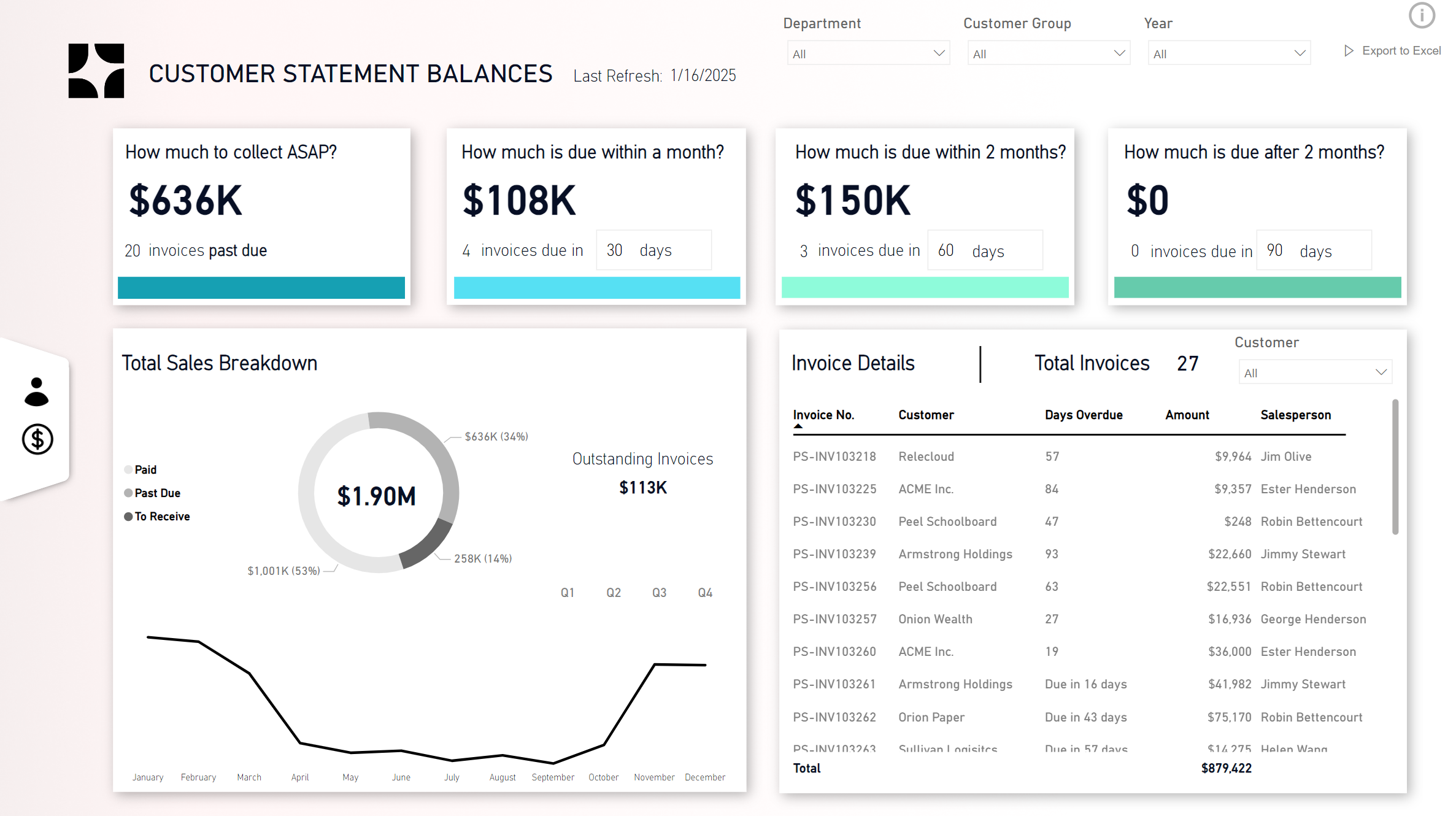The image size is (1456, 816).
Task: Click the $75,170 amount cell
Action: tap(1229, 717)
